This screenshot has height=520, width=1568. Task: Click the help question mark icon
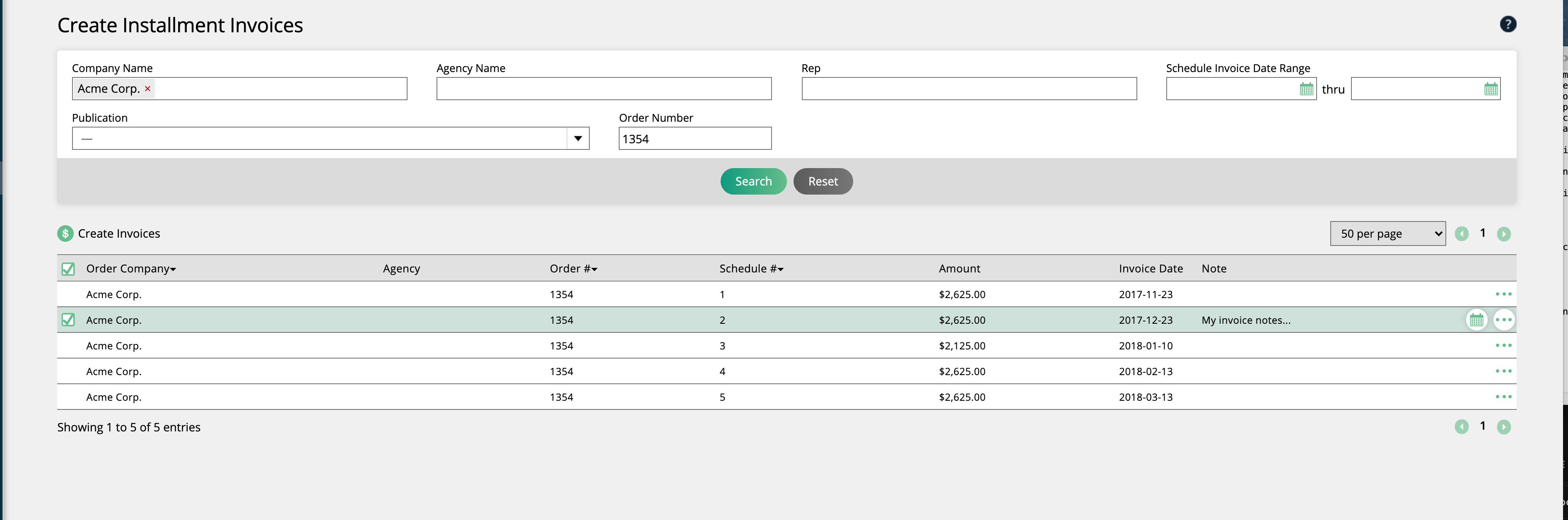[1508, 24]
